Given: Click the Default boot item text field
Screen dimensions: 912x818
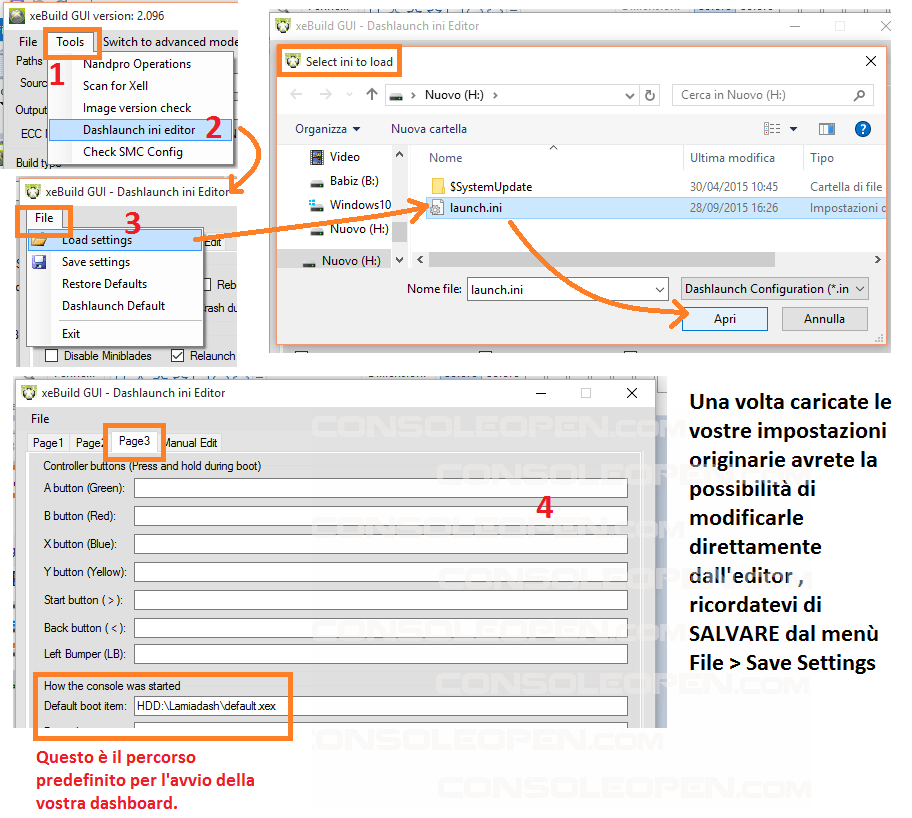Looking at the screenshot, I should pyautogui.click(x=380, y=706).
